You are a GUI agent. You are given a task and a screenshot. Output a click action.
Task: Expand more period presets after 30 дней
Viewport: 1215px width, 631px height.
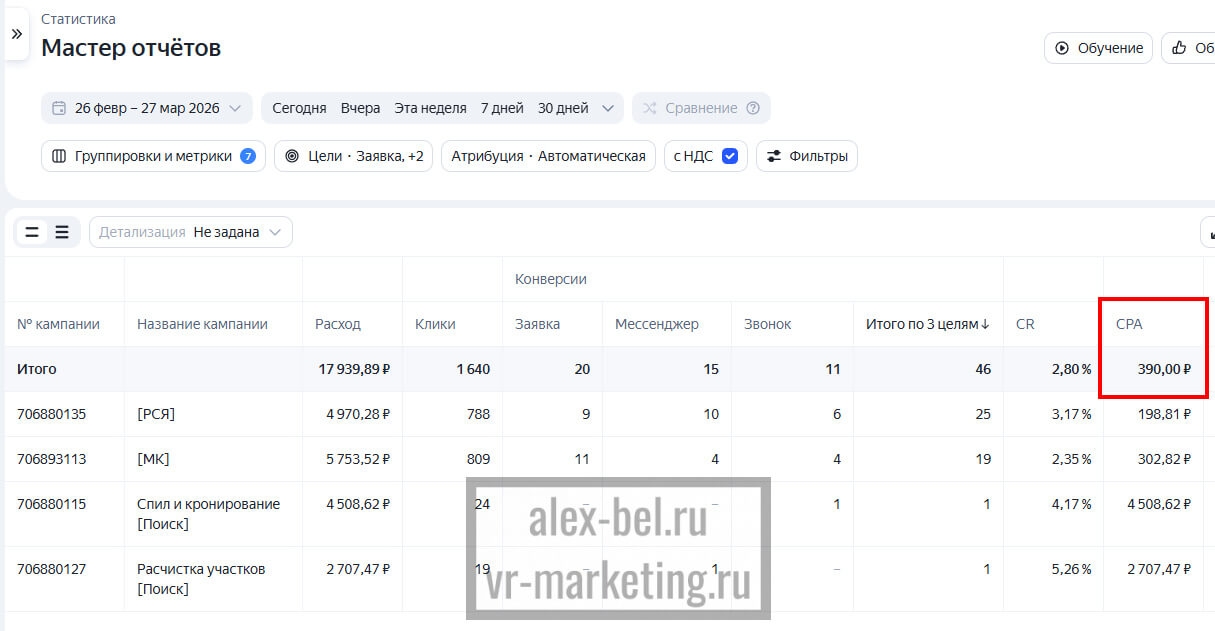608,108
